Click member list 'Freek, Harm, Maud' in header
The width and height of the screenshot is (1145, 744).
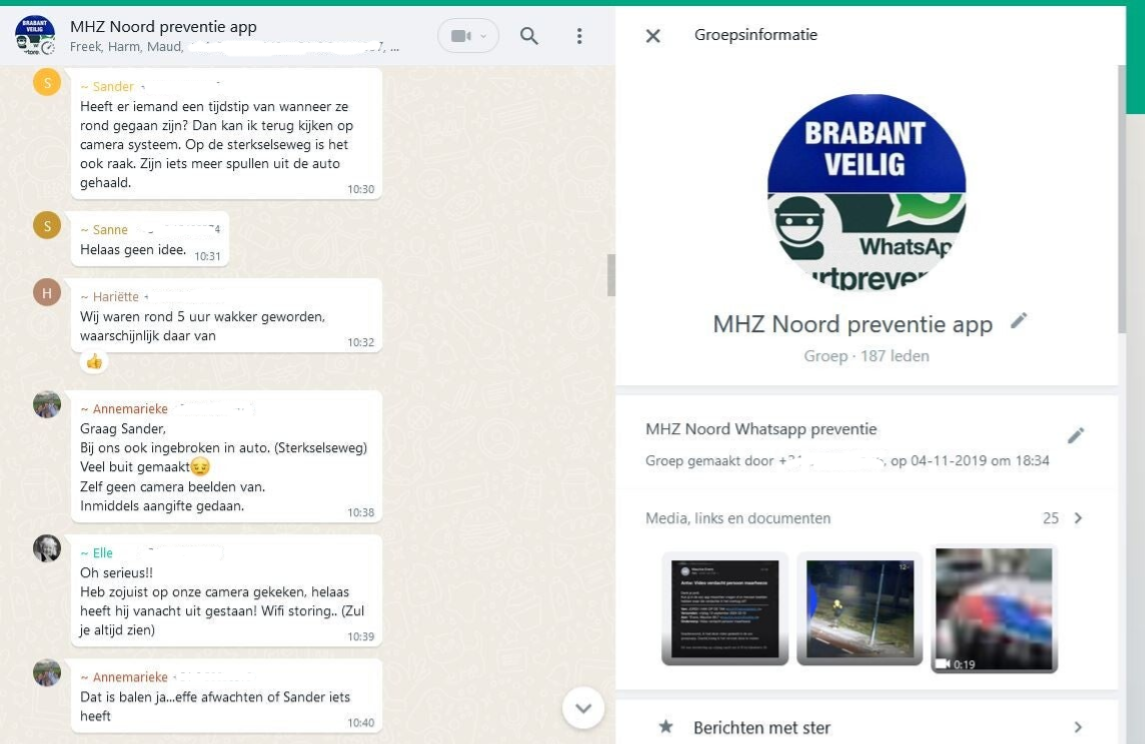[x=126, y=47]
